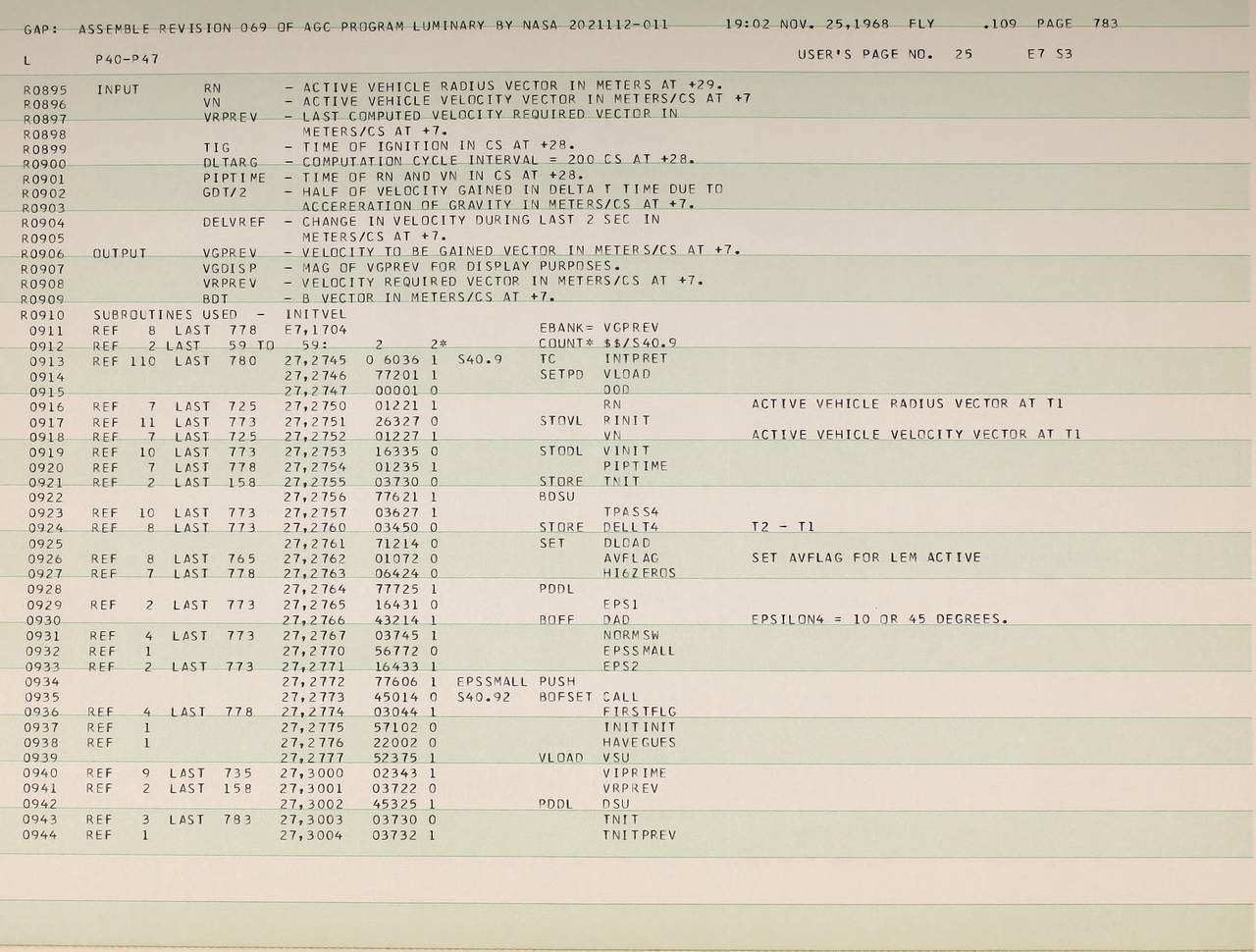Select the comment 'T2 - T1'

point(783,527)
